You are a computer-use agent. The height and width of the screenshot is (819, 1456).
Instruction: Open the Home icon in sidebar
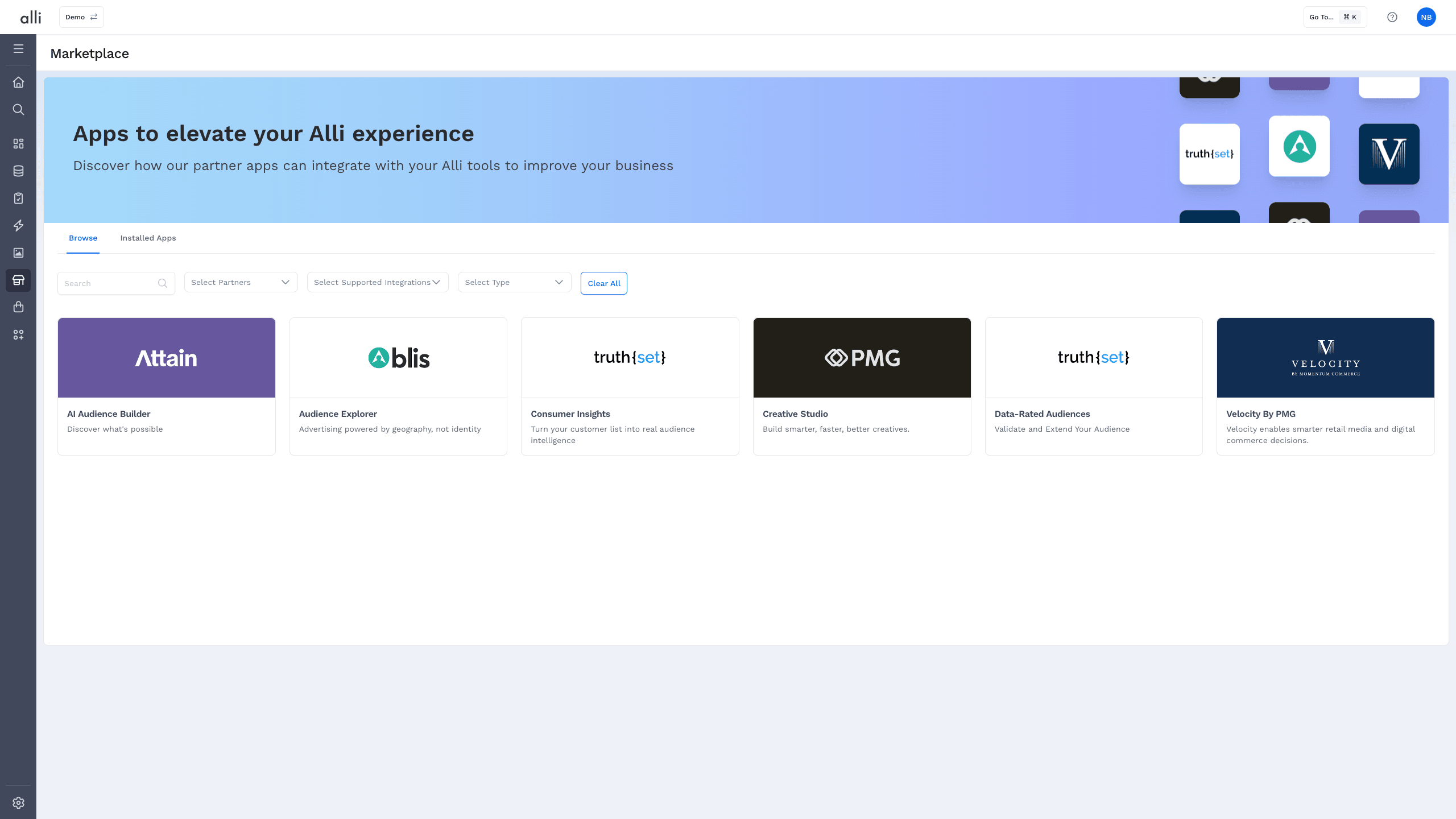point(18,82)
